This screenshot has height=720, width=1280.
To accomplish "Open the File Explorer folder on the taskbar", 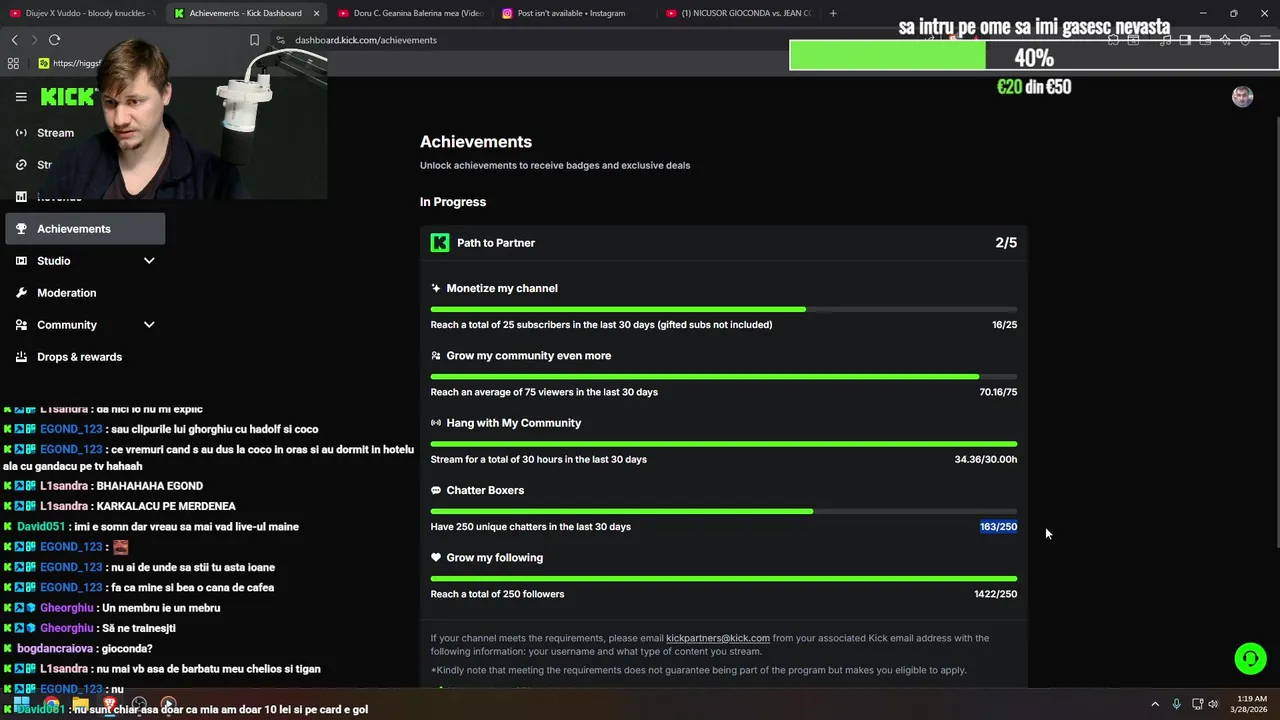I will click(x=80, y=704).
